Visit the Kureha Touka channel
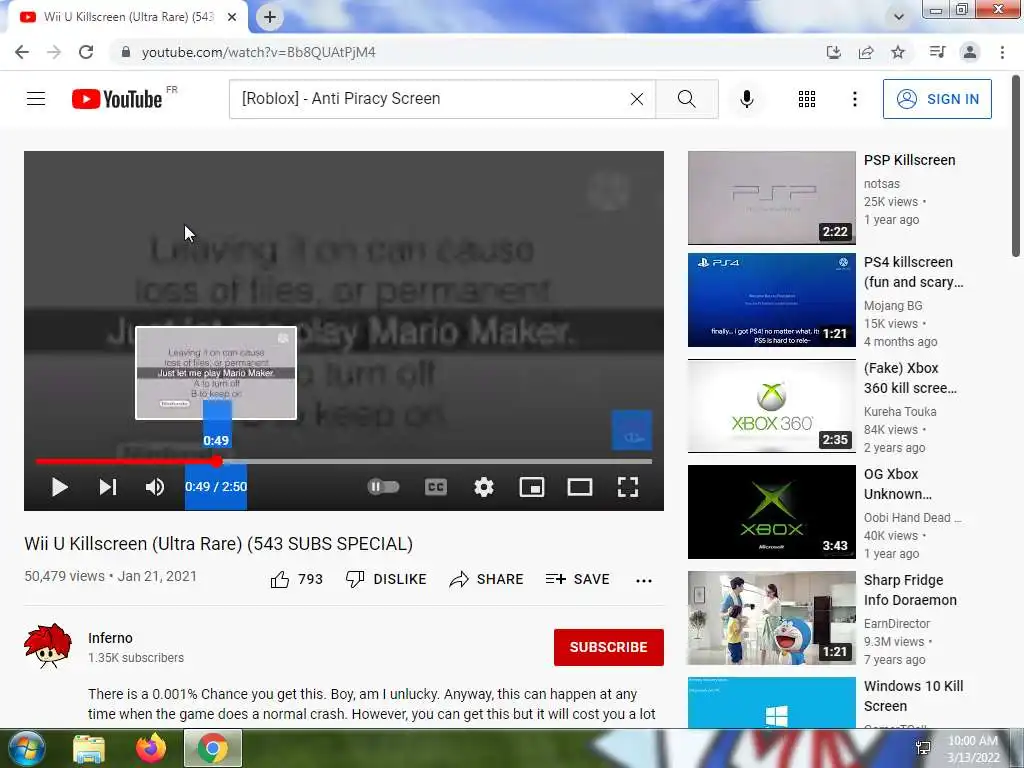Image resolution: width=1024 pixels, height=768 pixels. [x=900, y=411]
